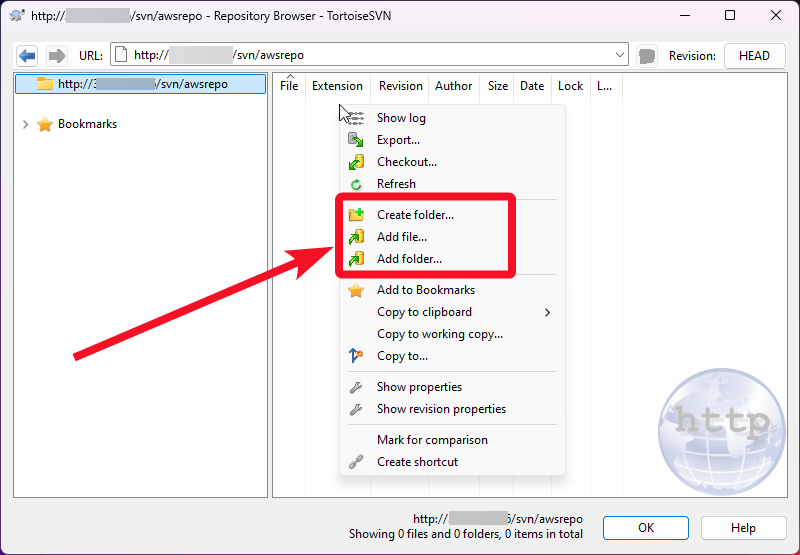
Task: Click the OK button
Action: tap(645, 528)
